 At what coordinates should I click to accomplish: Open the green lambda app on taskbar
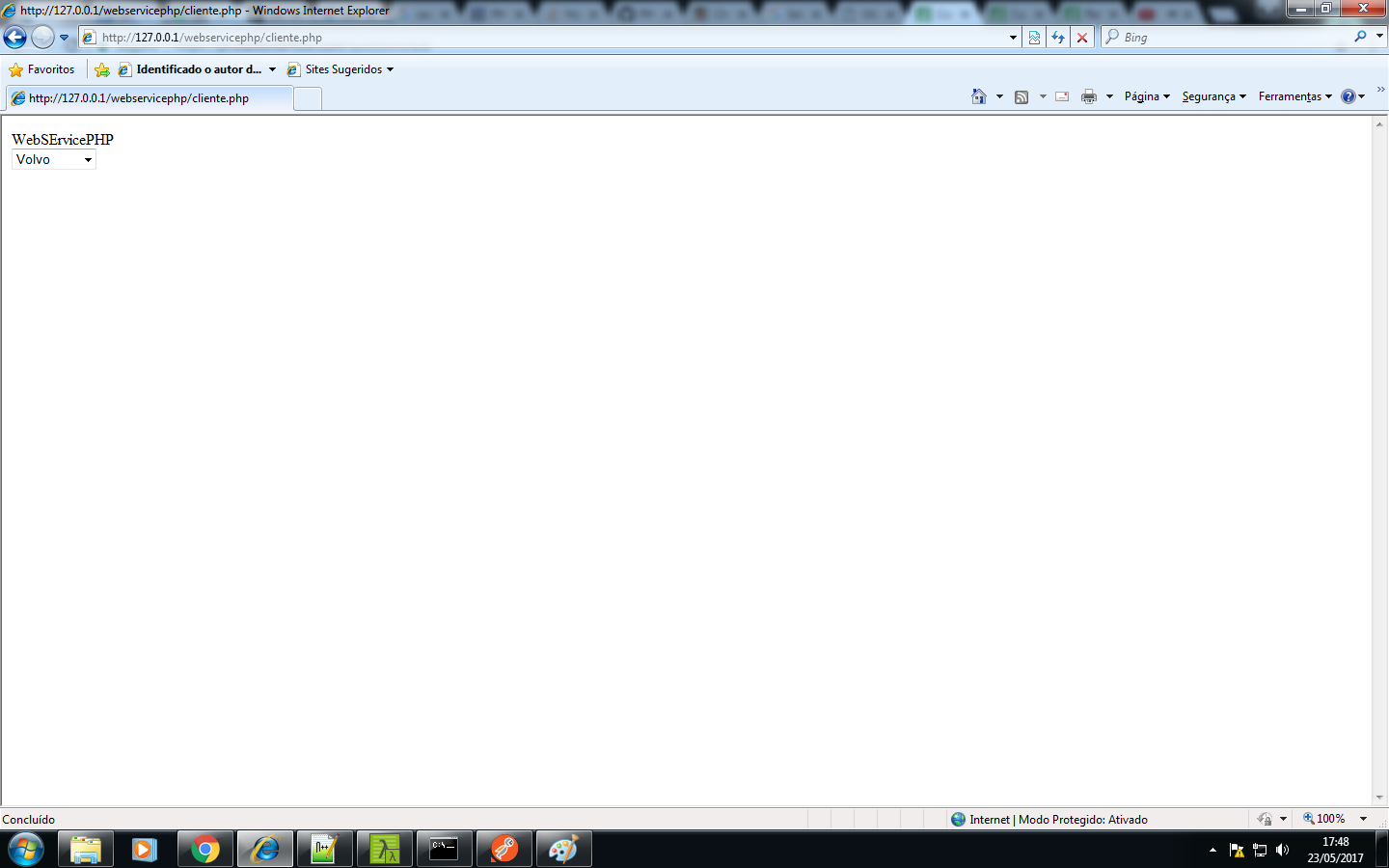[385, 850]
